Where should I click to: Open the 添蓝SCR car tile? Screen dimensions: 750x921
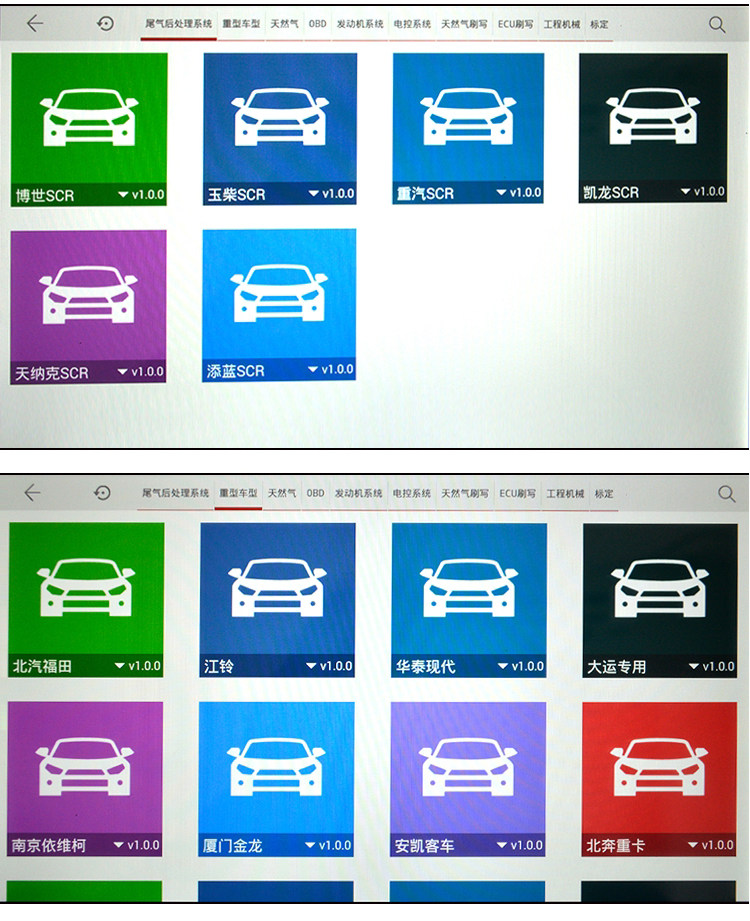(279, 305)
